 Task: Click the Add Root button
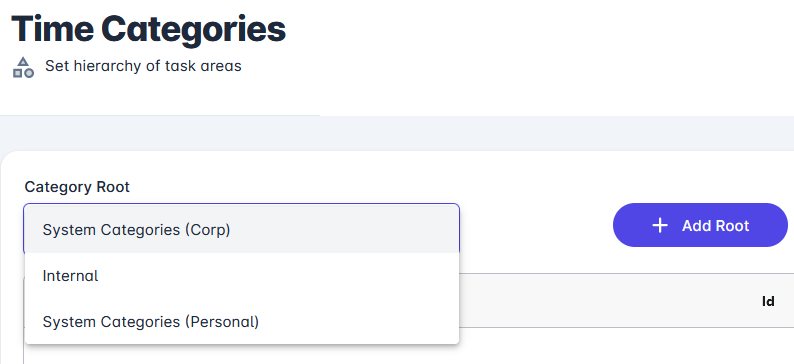pos(700,225)
